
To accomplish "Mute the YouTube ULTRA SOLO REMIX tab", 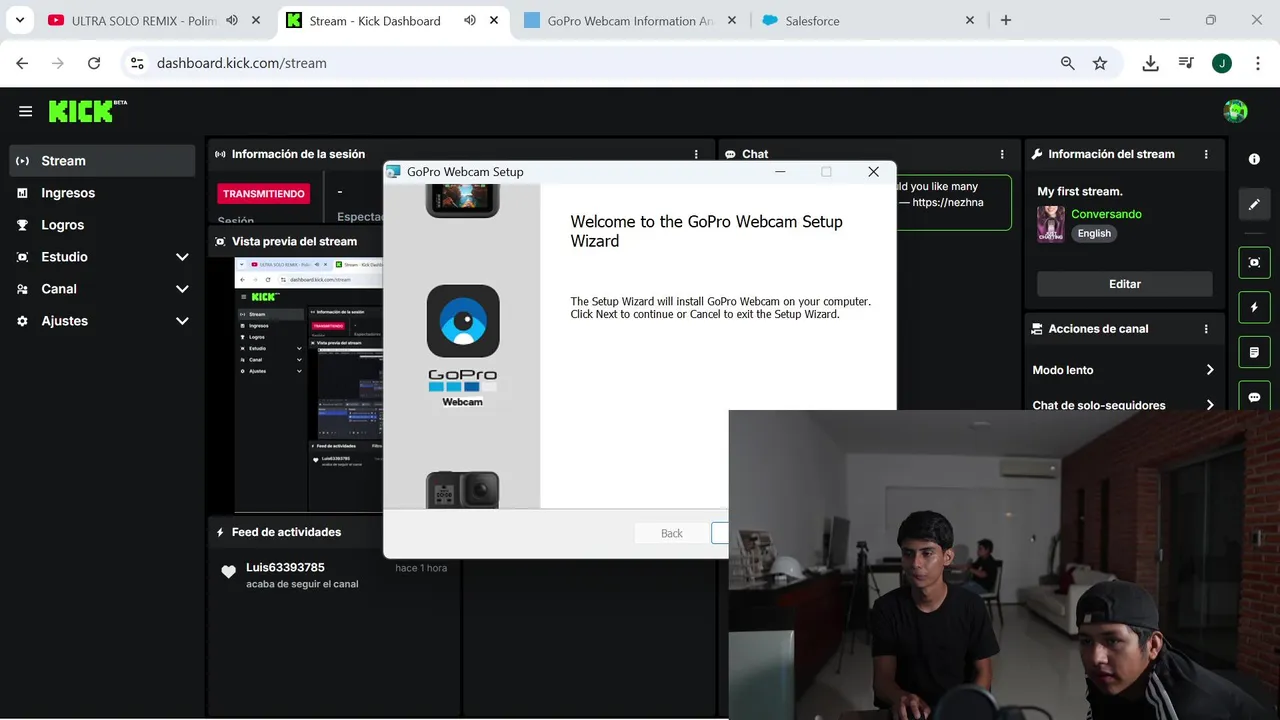I will pyautogui.click(x=232, y=20).
